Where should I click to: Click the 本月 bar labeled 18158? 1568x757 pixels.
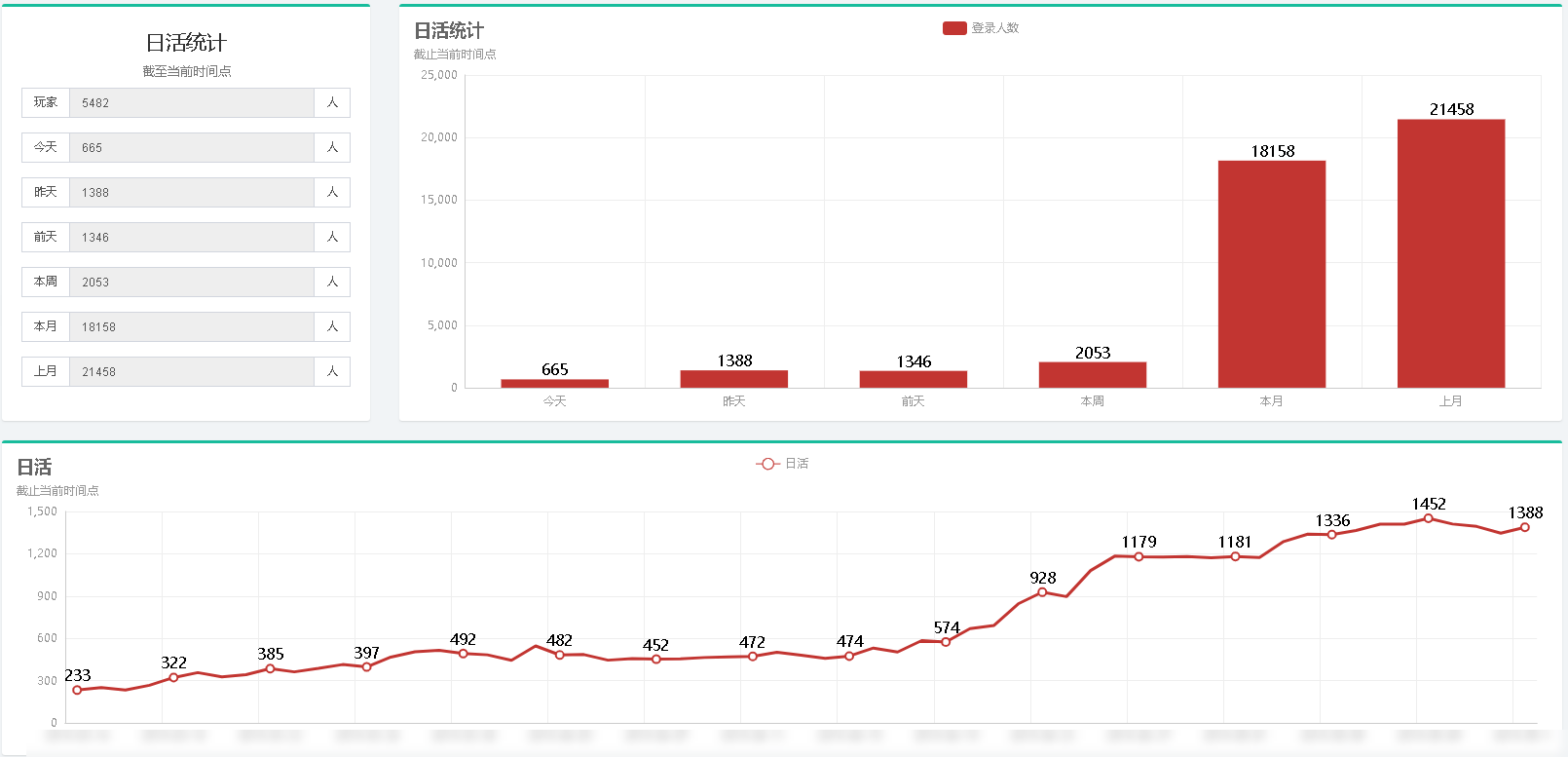[x=1272, y=274]
